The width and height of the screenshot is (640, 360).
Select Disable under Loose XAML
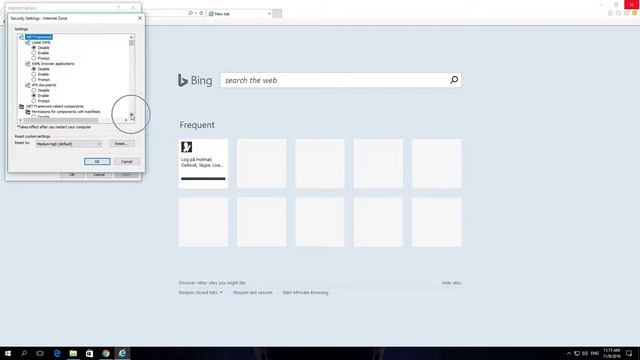34,48
